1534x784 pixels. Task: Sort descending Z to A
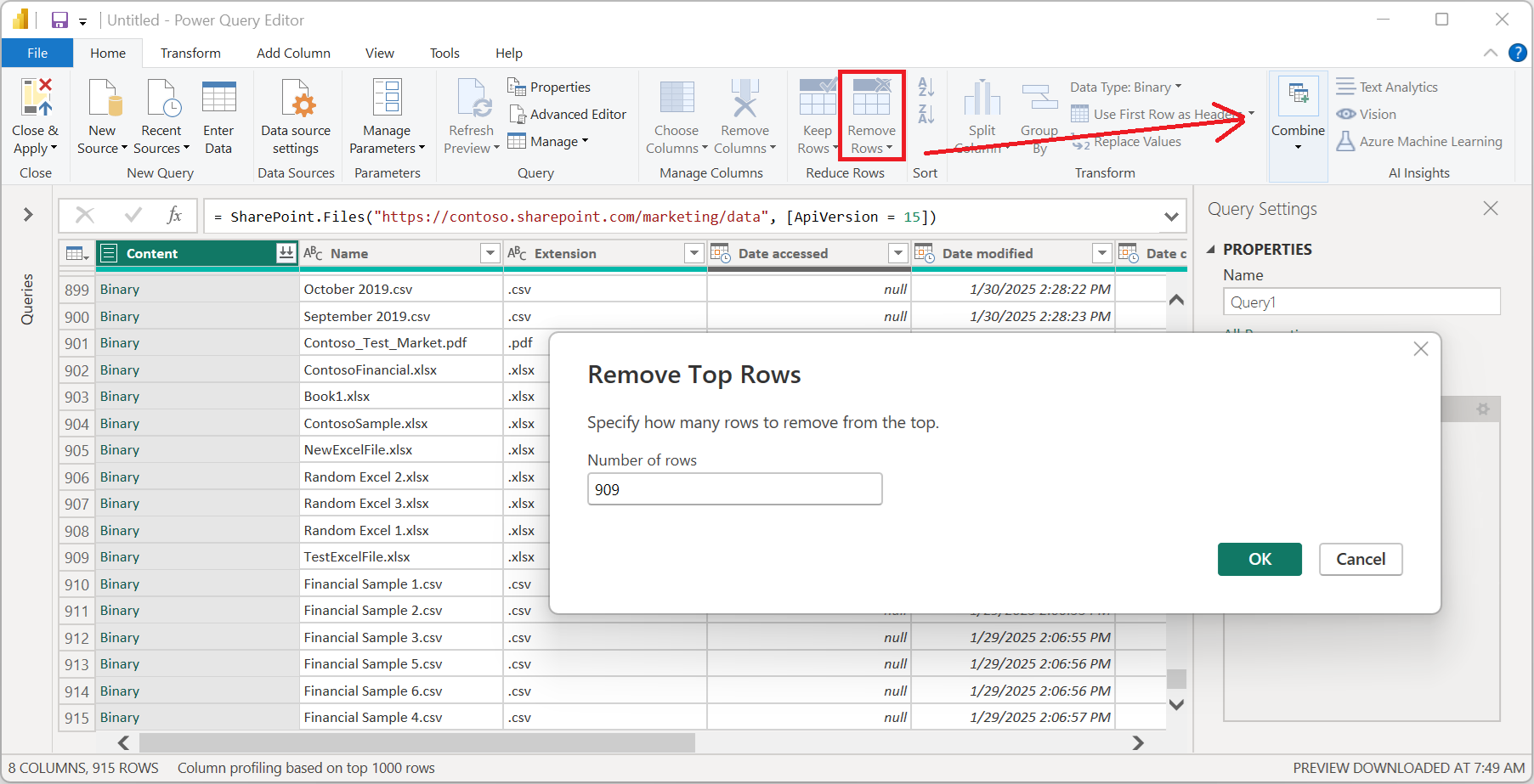point(925,114)
